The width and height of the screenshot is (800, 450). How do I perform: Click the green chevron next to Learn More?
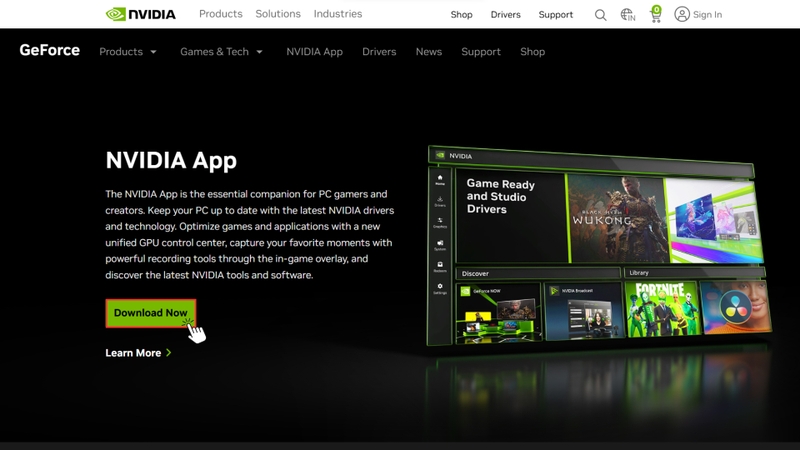pyautogui.click(x=168, y=353)
